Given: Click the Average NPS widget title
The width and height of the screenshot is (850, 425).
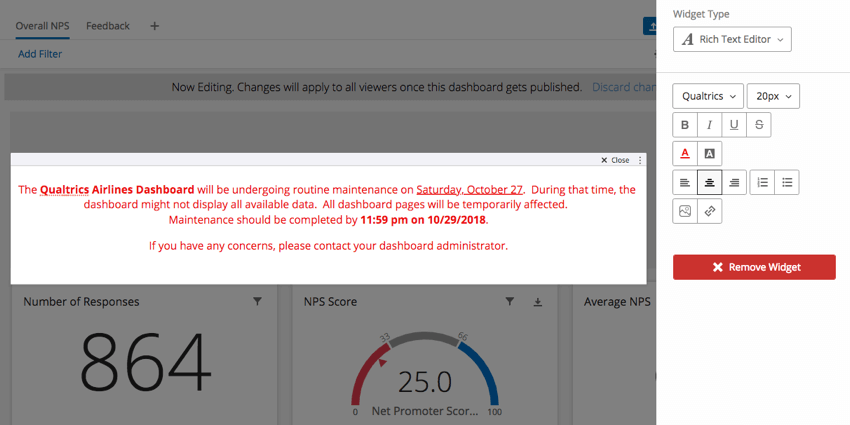Looking at the screenshot, I should (617, 301).
